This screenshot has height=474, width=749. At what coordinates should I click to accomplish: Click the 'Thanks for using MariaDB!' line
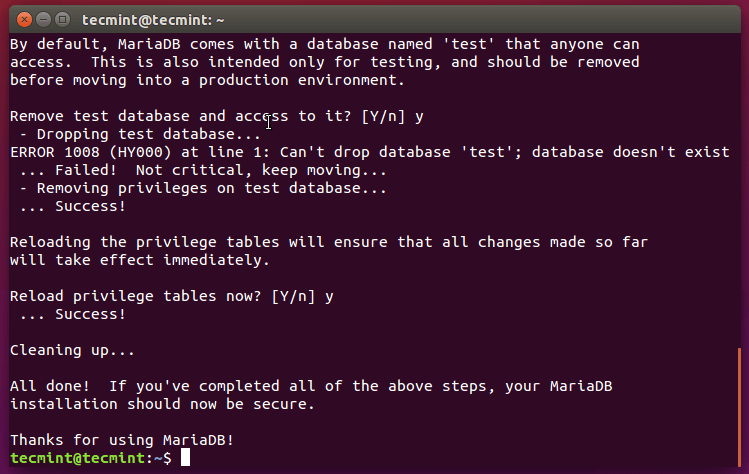122,440
